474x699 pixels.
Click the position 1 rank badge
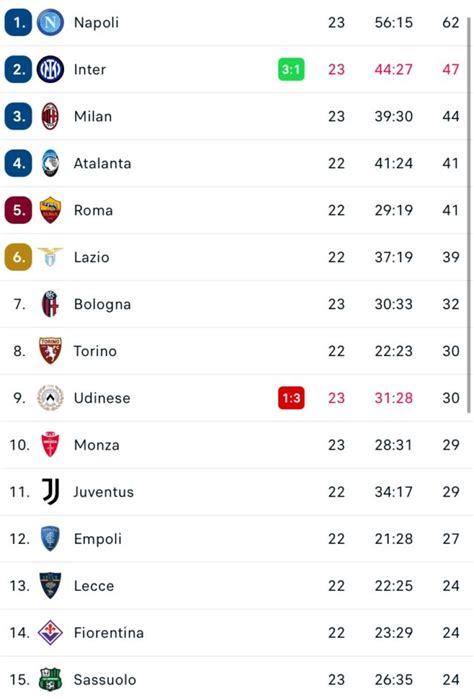[18, 22]
